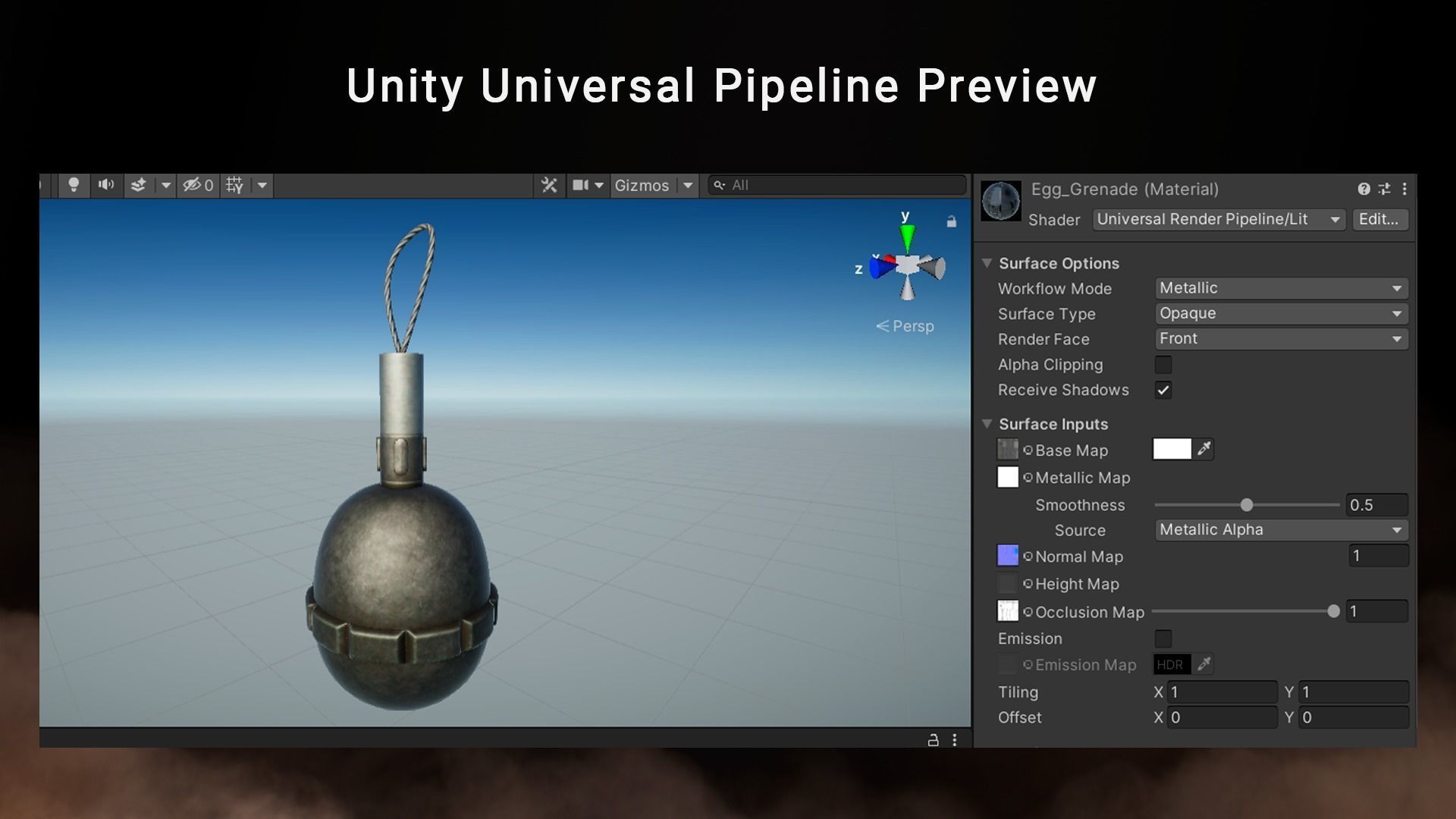Click Smoothness value field 0.5
Viewport: 1456px width, 819px height.
pos(1377,505)
